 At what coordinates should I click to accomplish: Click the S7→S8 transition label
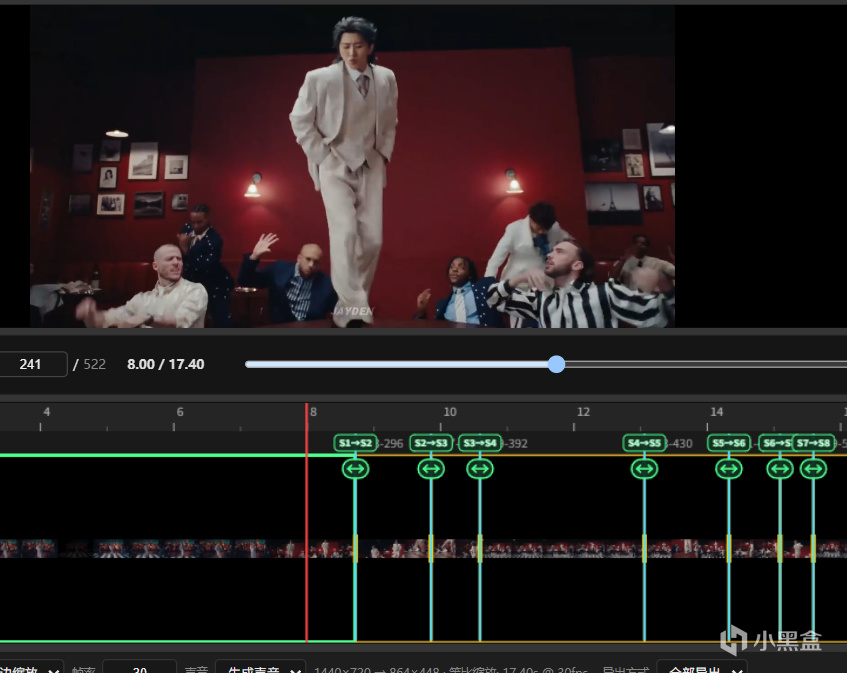(813, 443)
